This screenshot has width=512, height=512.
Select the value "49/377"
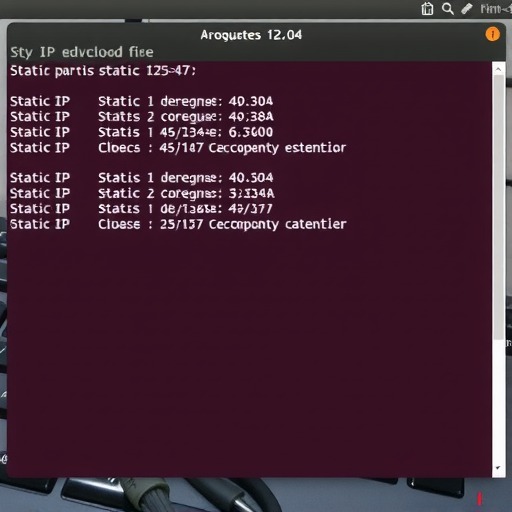coord(250,209)
